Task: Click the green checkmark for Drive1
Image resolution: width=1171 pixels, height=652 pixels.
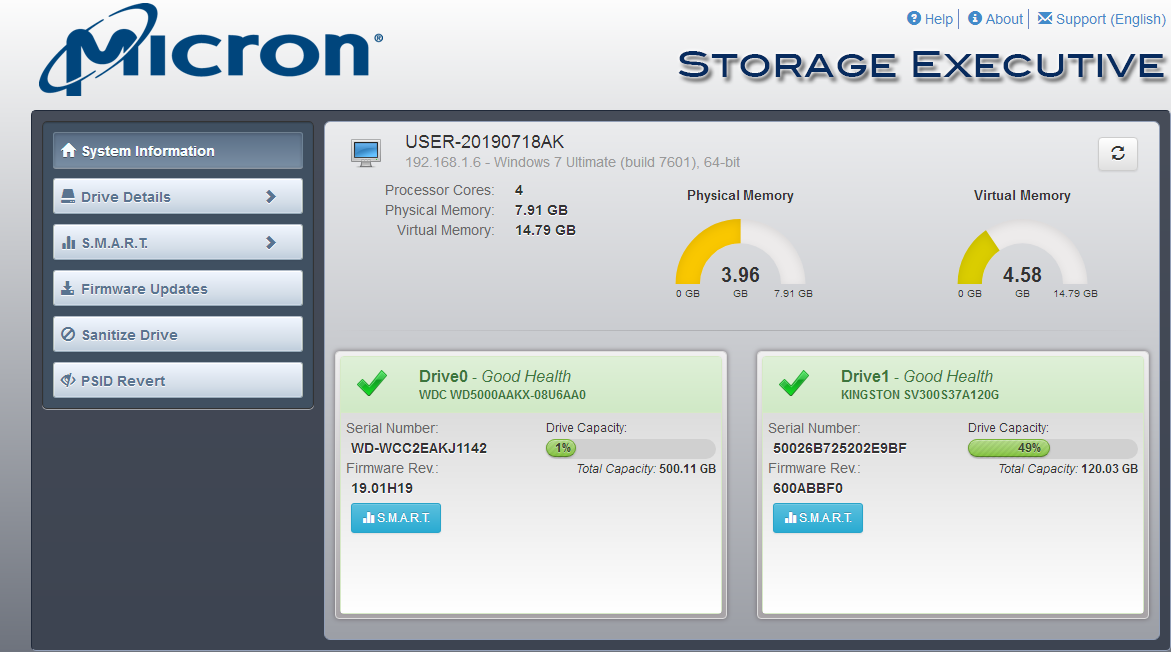Action: coord(794,383)
